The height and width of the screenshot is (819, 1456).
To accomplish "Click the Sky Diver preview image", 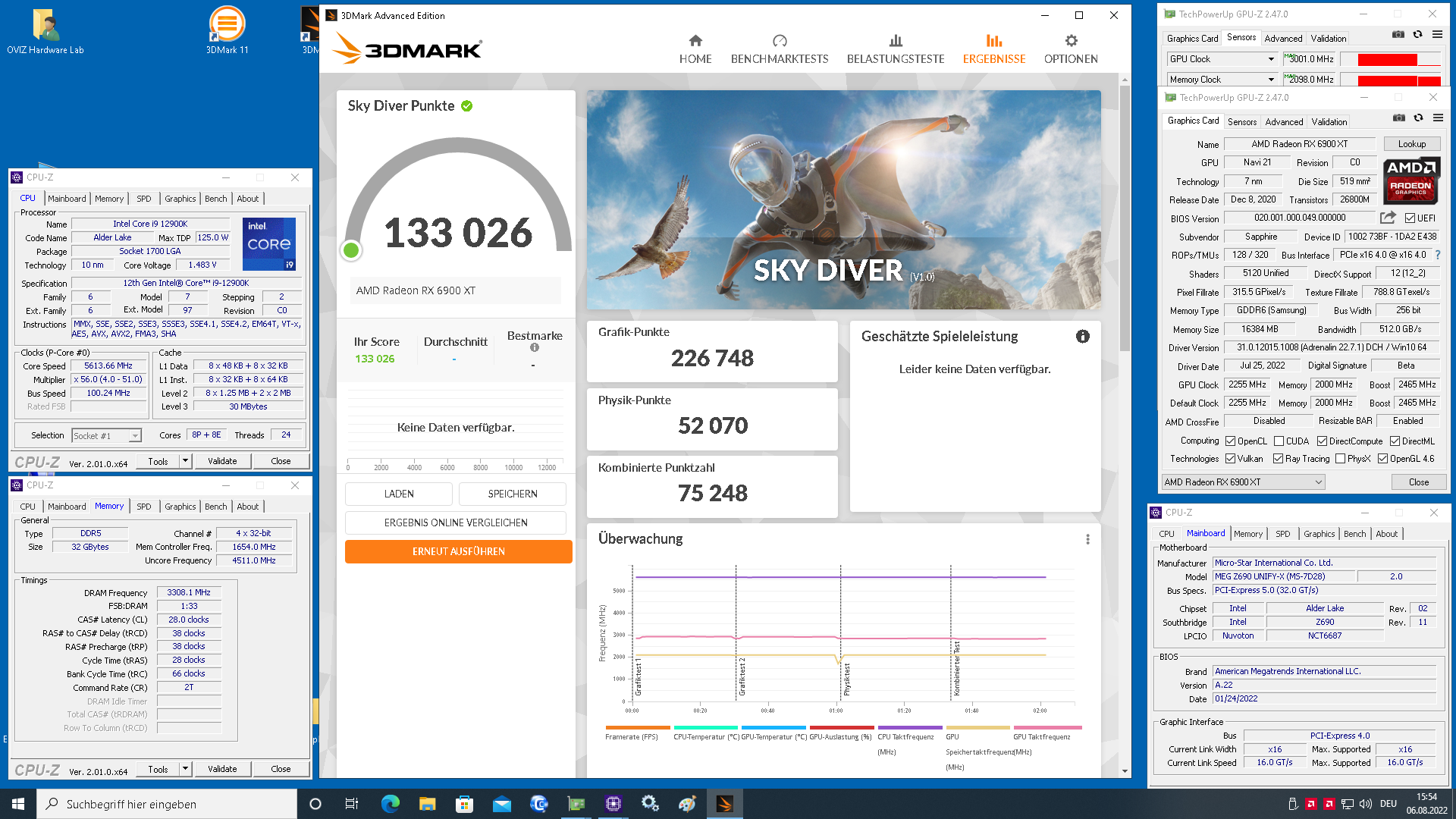I will [x=843, y=200].
